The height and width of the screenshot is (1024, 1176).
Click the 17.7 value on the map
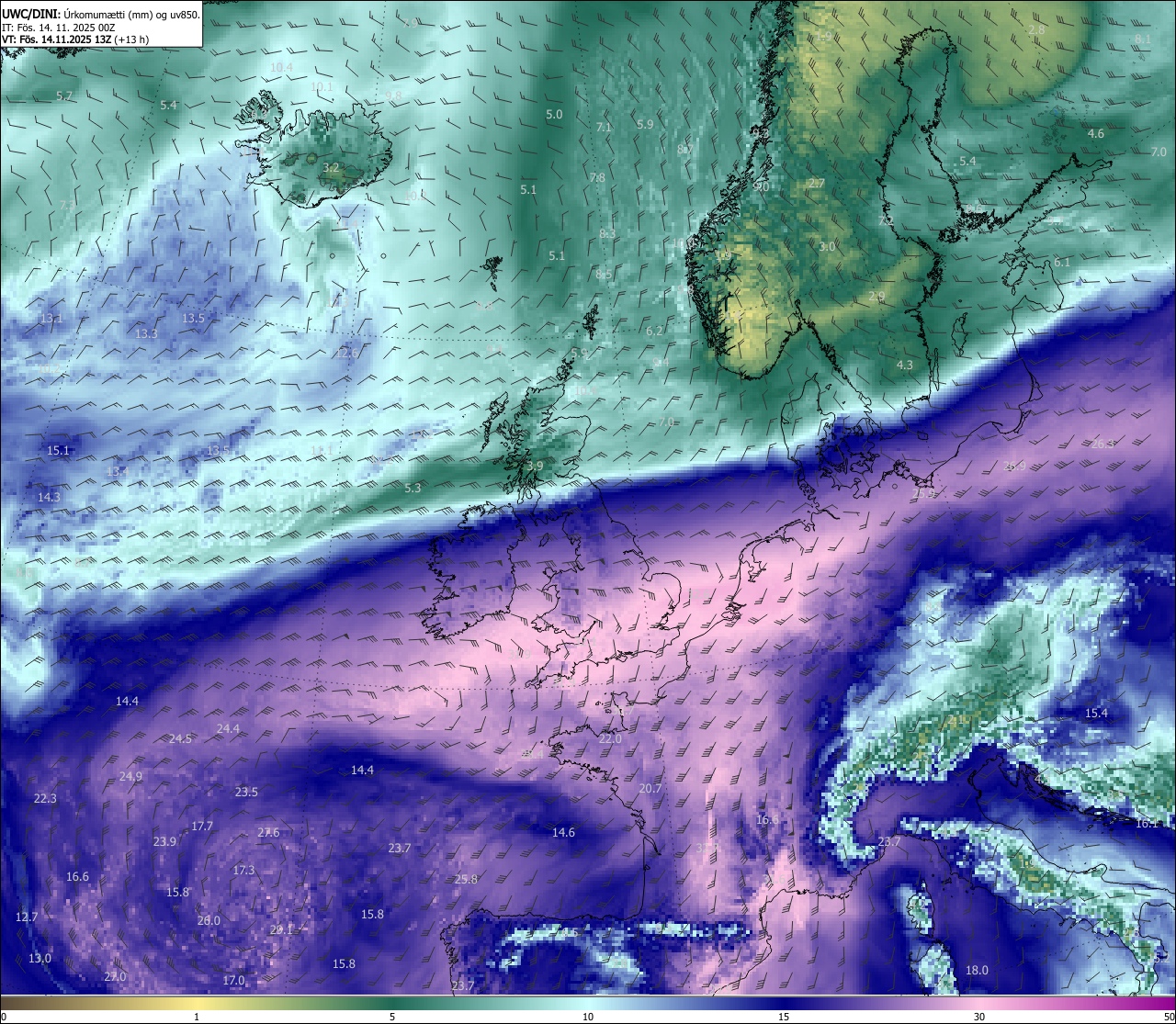pyautogui.click(x=202, y=827)
